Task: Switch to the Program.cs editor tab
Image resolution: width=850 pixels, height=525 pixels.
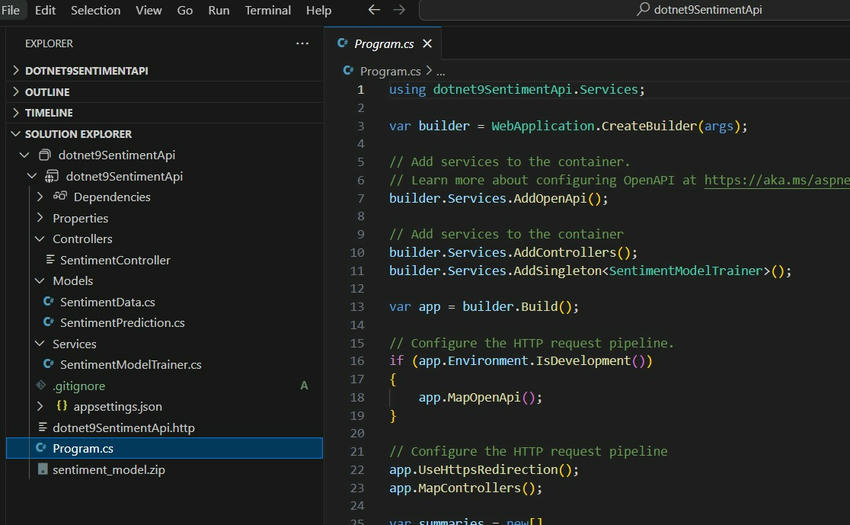Action: pos(384,43)
